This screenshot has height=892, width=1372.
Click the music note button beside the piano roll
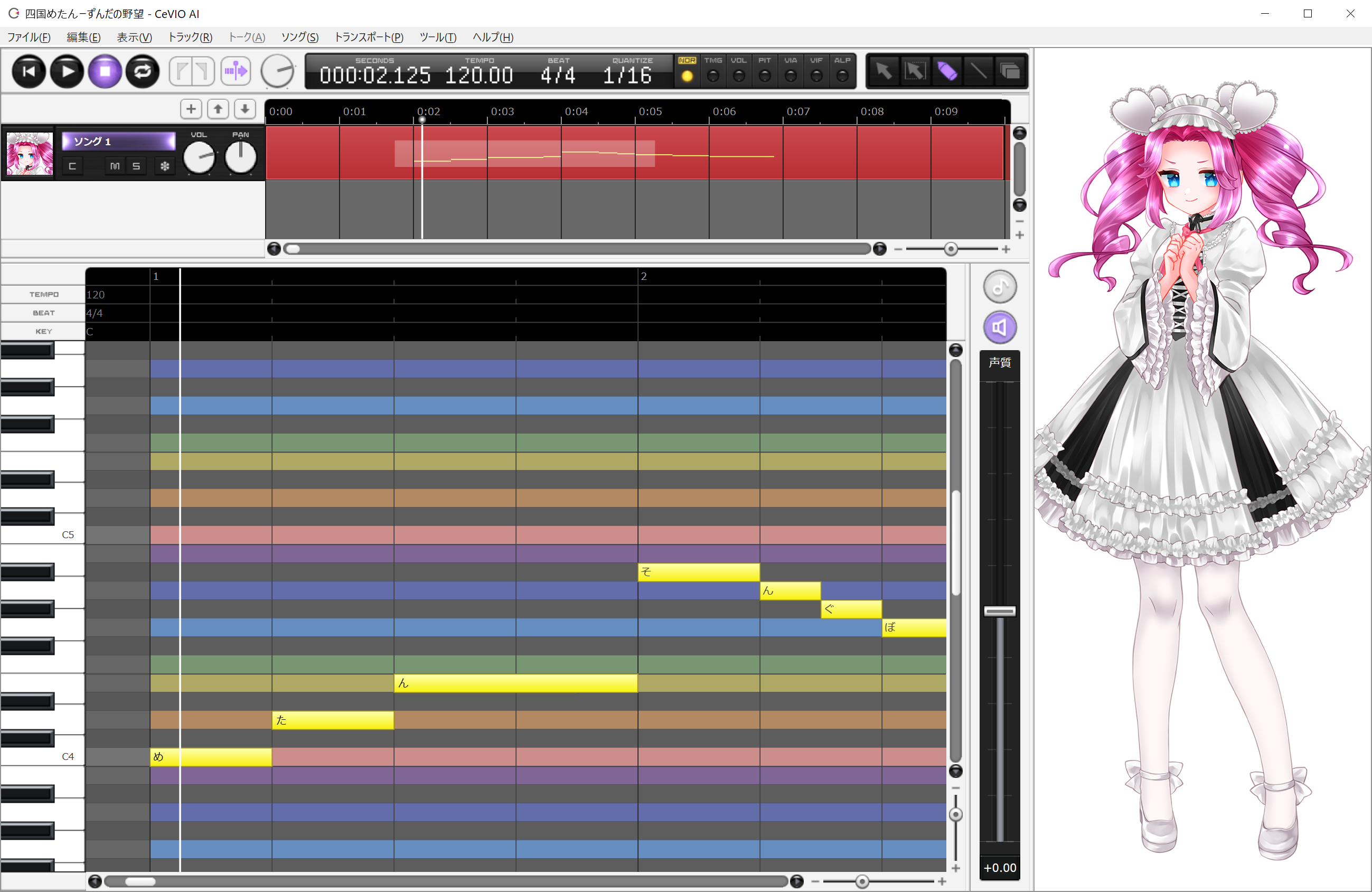click(x=1000, y=287)
